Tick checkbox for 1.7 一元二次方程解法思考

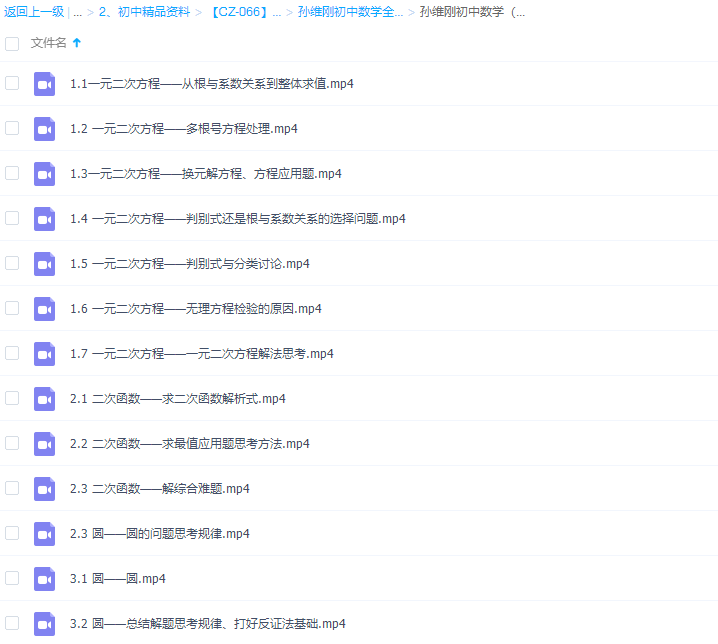point(12,353)
